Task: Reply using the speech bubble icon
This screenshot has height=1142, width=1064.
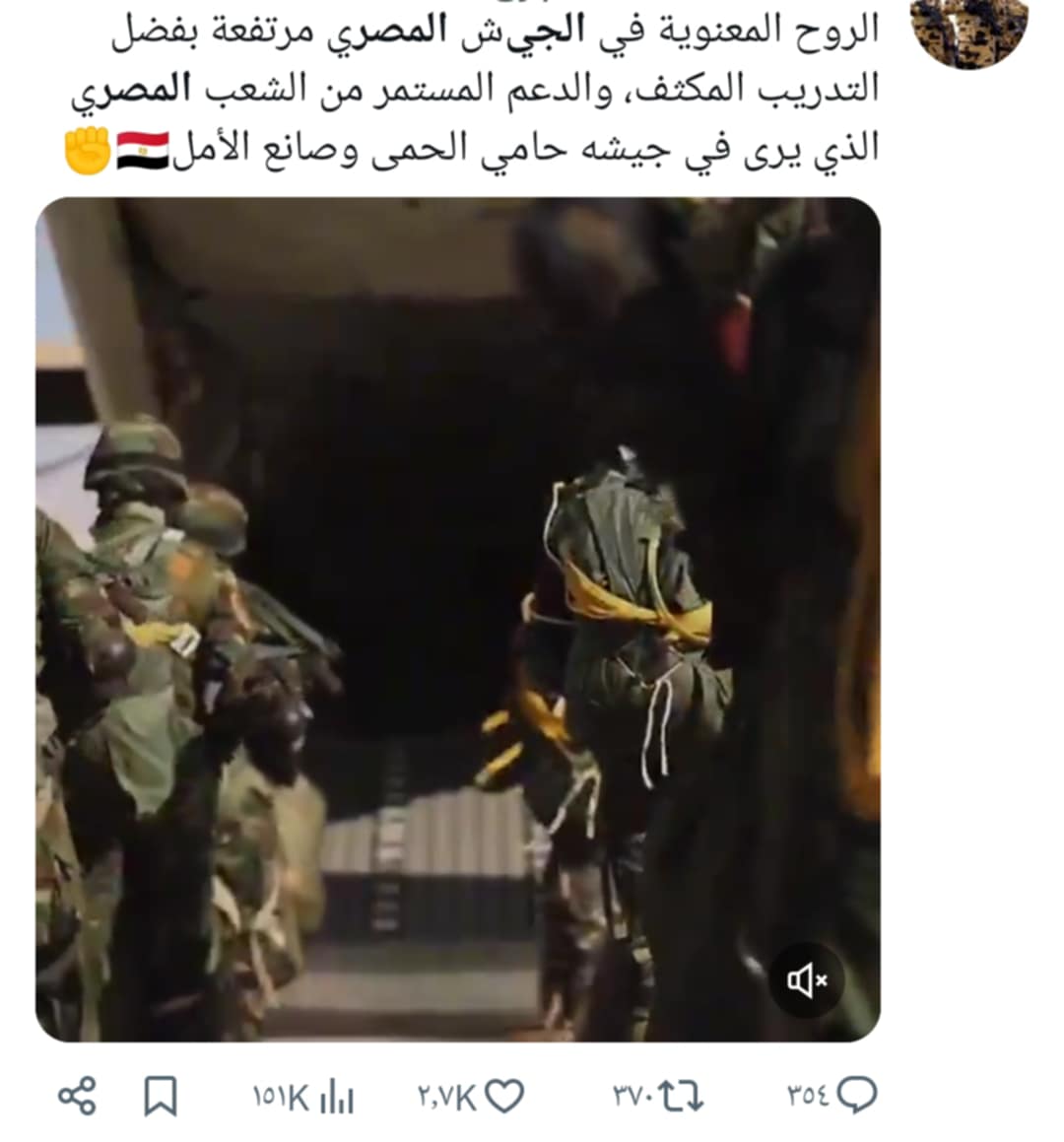Action: (857, 1095)
